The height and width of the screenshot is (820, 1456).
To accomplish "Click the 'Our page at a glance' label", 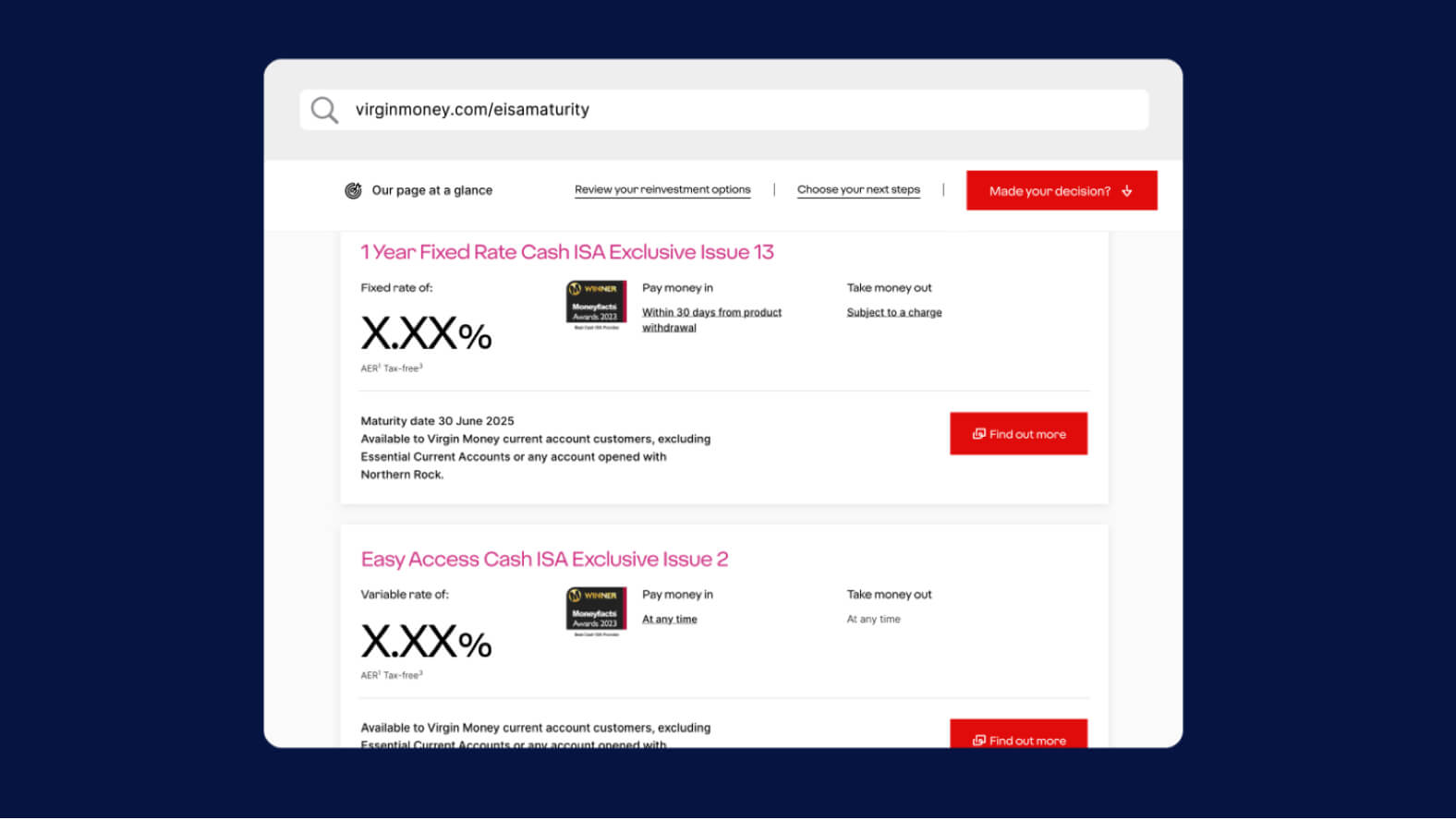I will click(431, 190).
